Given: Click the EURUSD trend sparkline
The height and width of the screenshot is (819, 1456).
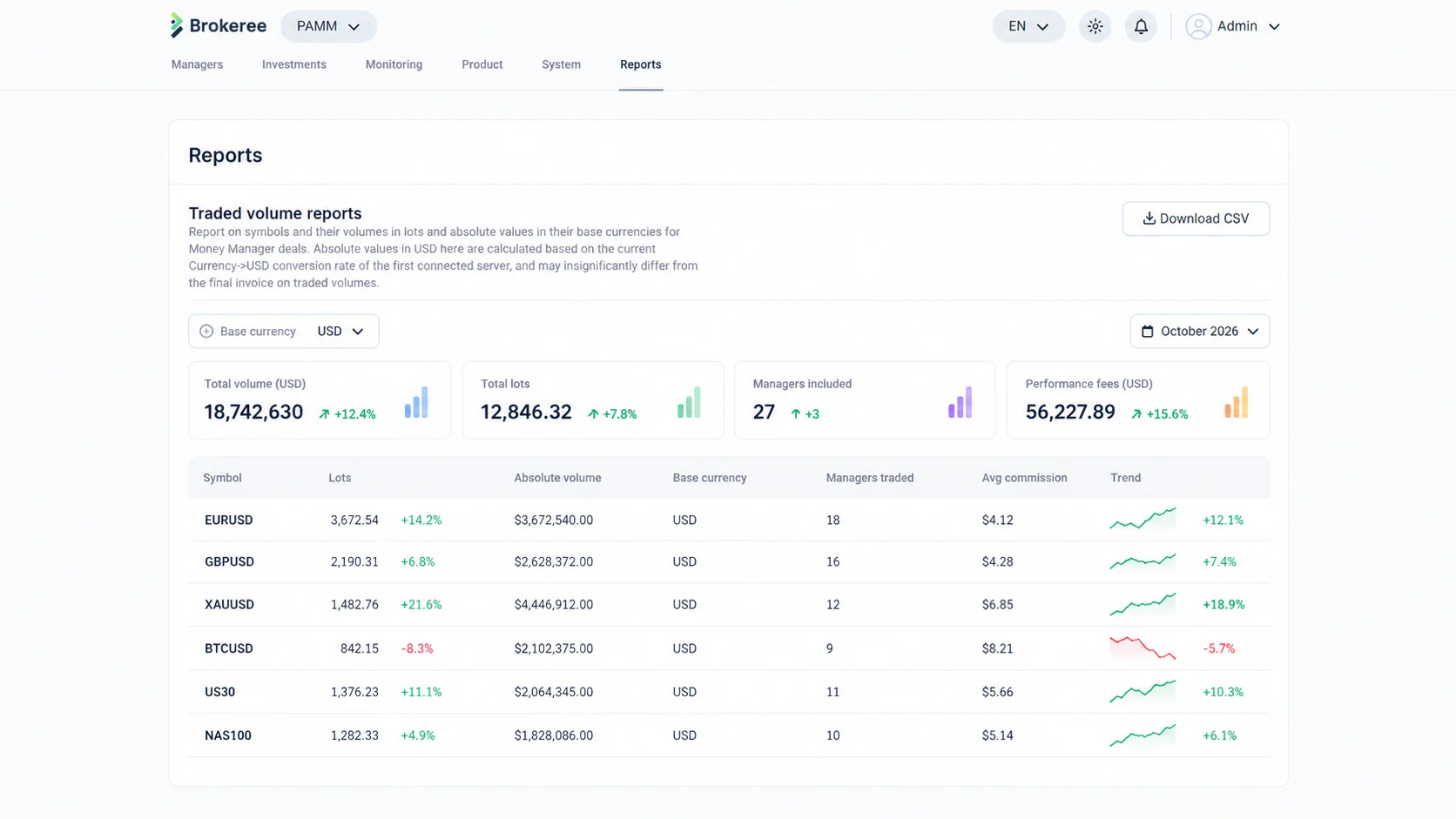Looking at the screenshot, I should tap(1143, 519).
